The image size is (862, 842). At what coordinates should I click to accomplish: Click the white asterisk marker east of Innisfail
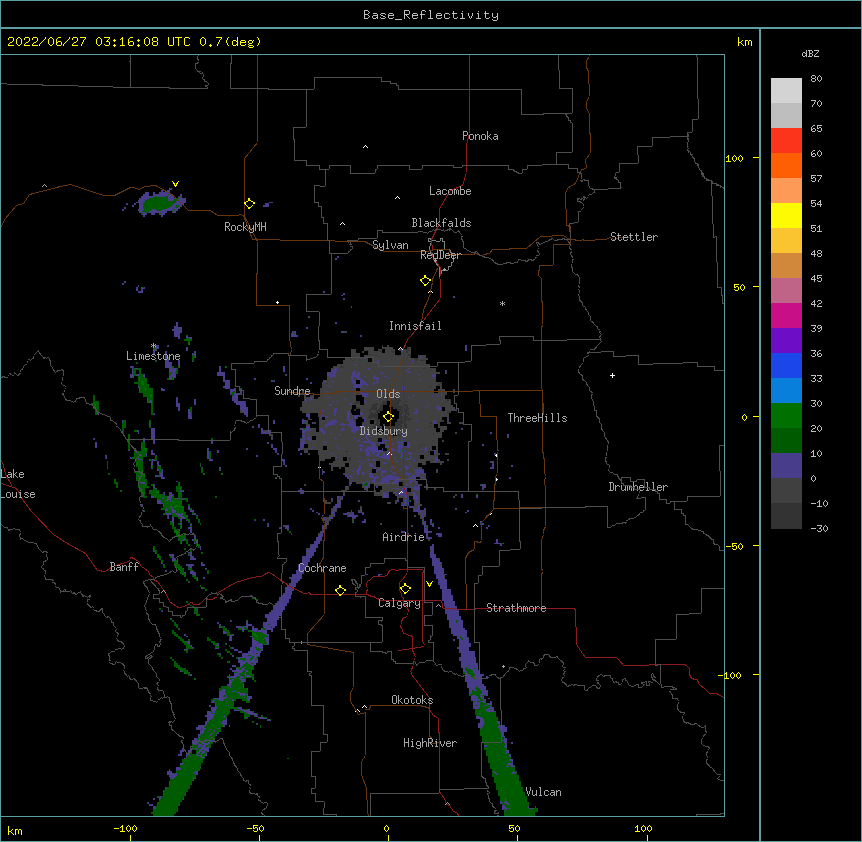pyautogui.click(x=502, y=303)
